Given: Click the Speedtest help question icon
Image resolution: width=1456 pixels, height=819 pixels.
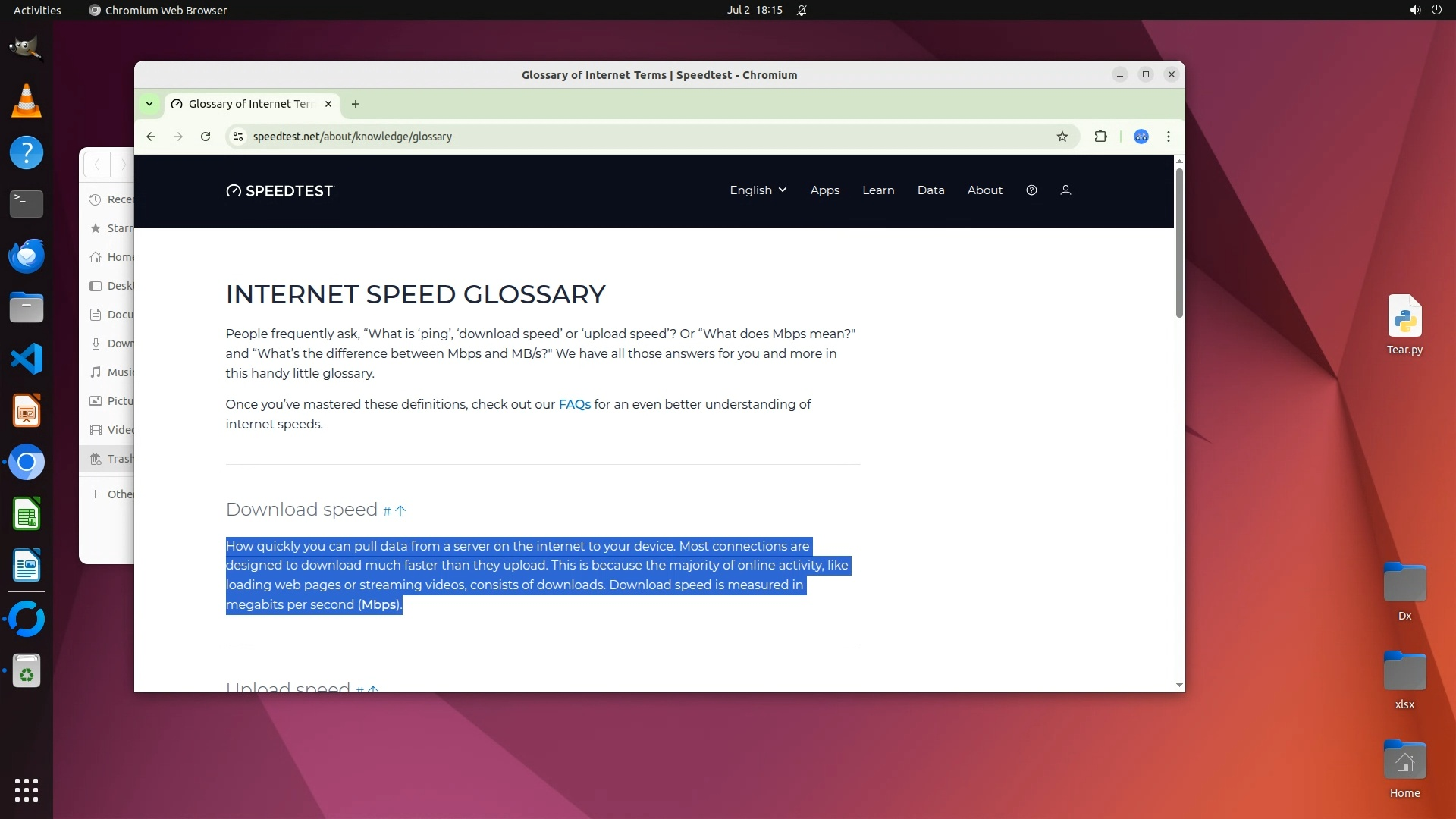Looking at the screenshot, I should click(x=1031, y=190).
